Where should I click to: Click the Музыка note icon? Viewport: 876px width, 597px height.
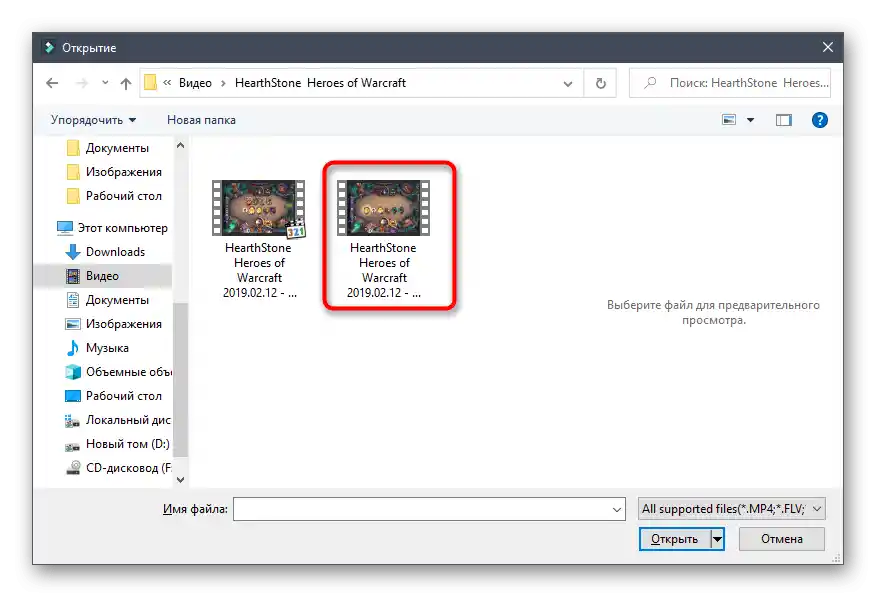click(x=73, y=348)
